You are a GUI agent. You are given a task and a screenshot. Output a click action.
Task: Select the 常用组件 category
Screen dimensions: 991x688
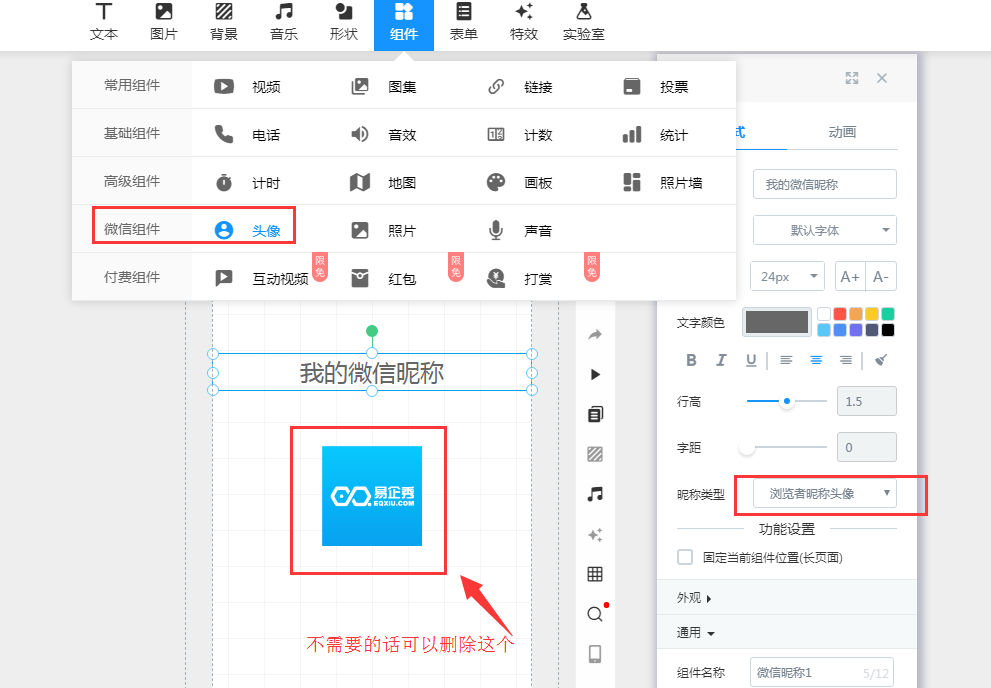click(132, 85)
